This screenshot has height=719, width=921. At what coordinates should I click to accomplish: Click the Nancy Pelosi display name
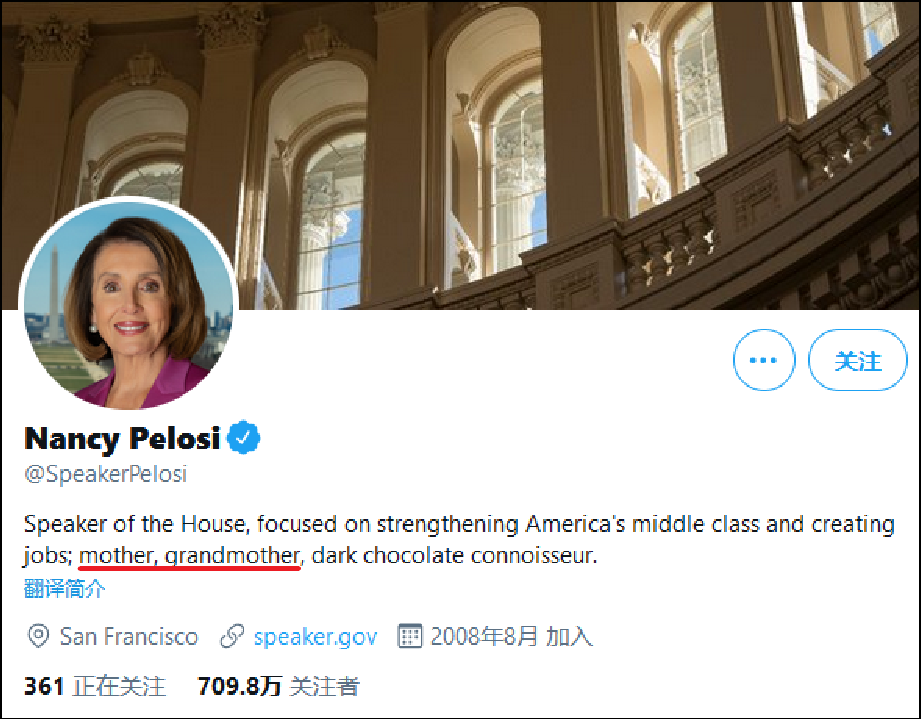coord(124,438)
